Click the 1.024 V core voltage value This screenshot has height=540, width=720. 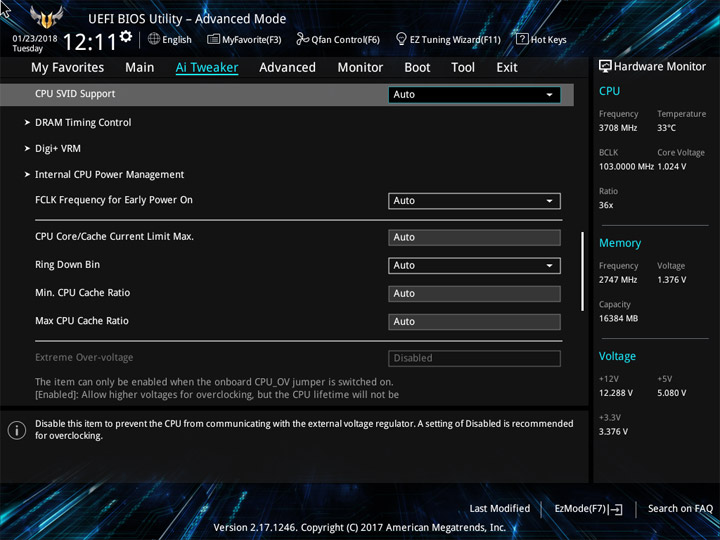coord(672,167)
